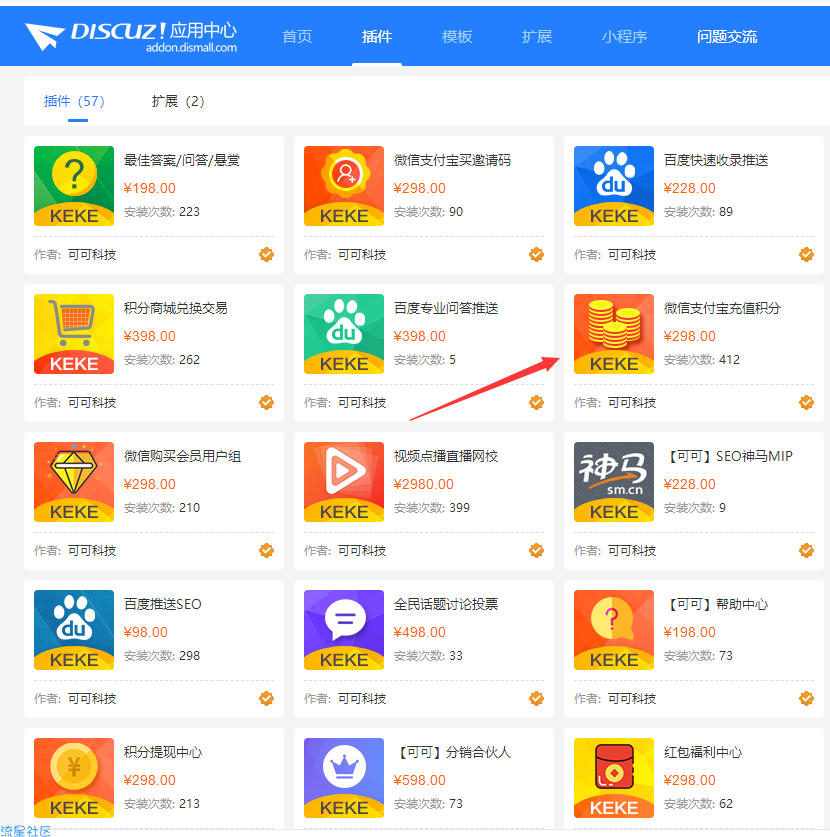830x837 pixels.
Task: Open the 扩展 nav item in header
Action: click(537, 36)
